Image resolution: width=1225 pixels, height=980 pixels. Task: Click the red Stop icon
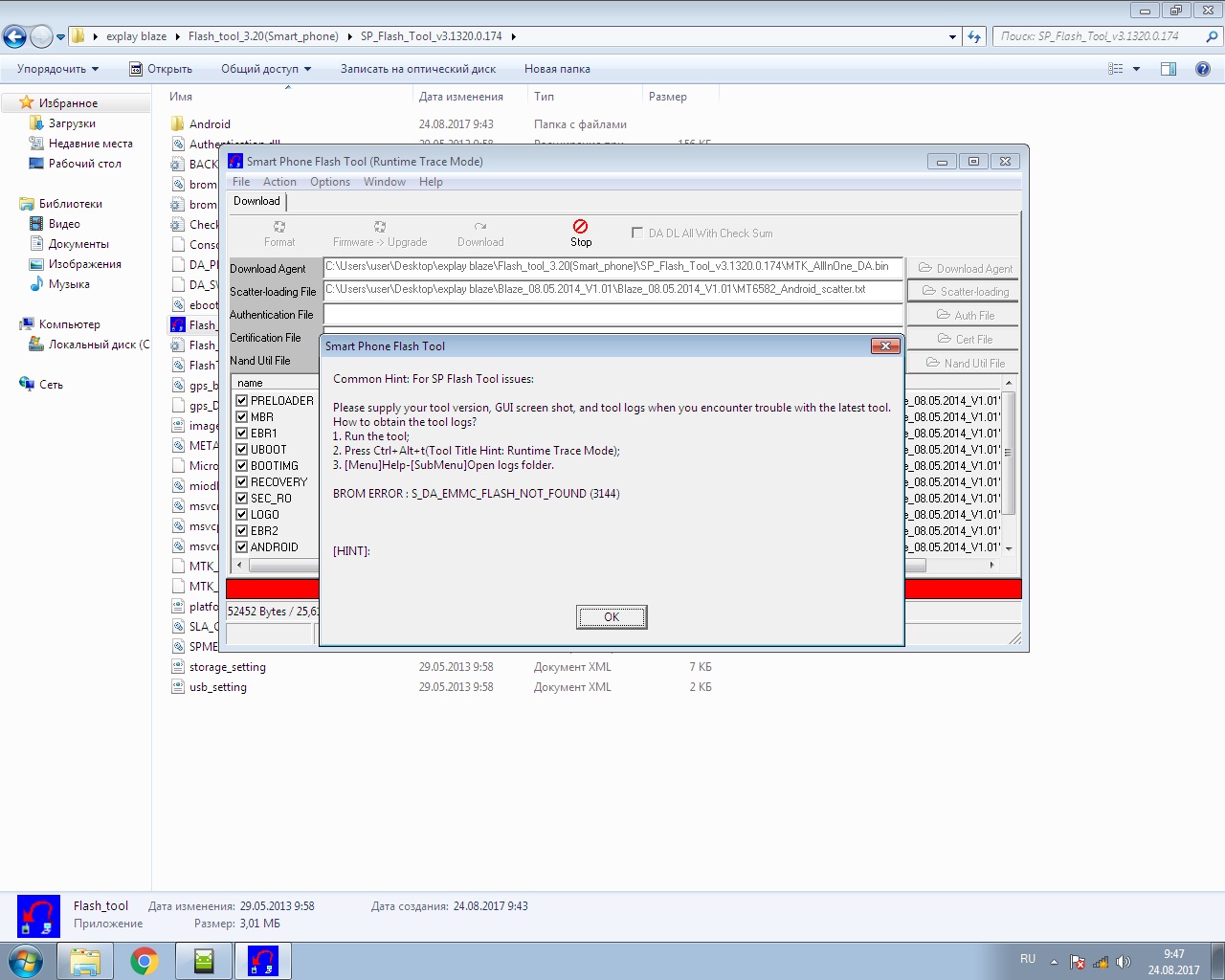[x=580, y=227]
